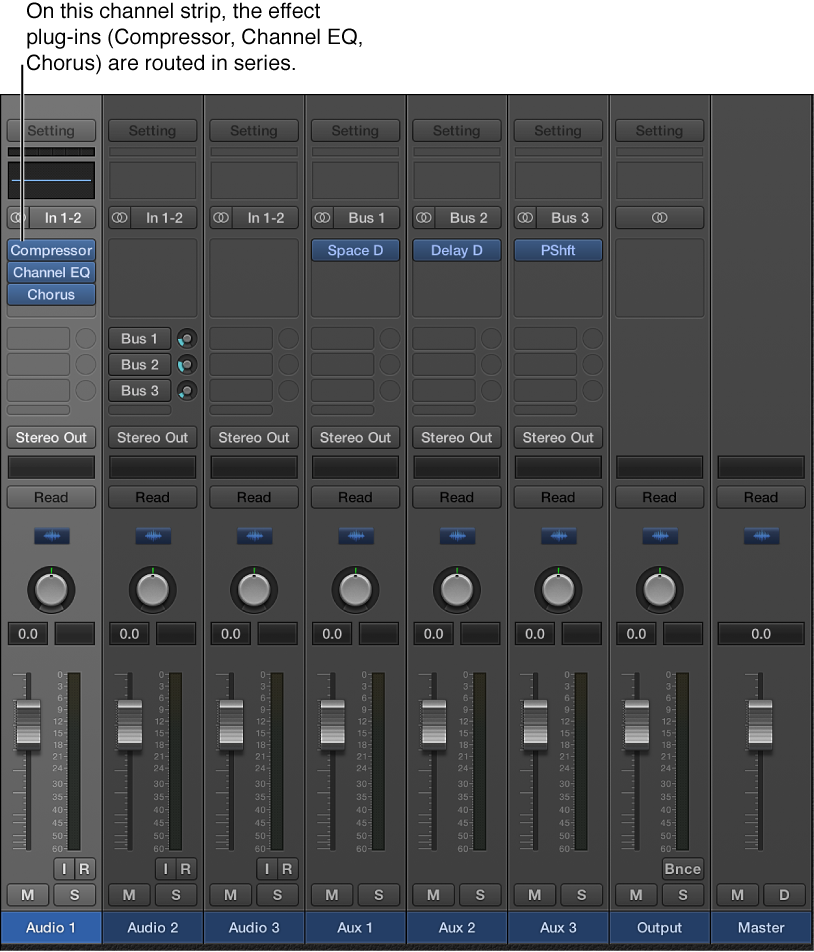The image size is (814, 952).
Task: Click the channel format icon on Audio 2
Action: (119, 217)
